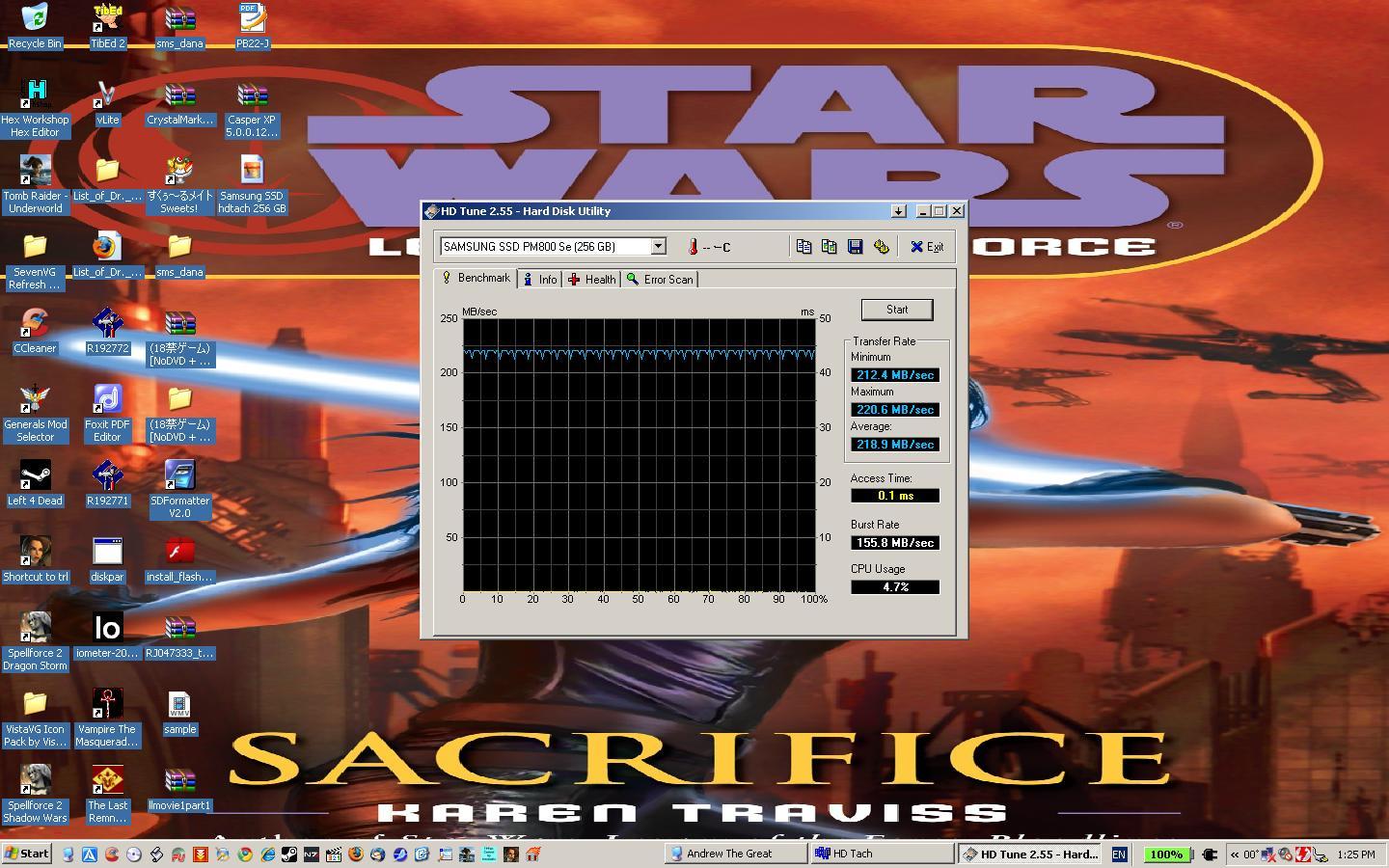Viewport: 1389px width, 868px height.
Task: Select the SDFormatter V2.0 icon
Action: point(179,489)
